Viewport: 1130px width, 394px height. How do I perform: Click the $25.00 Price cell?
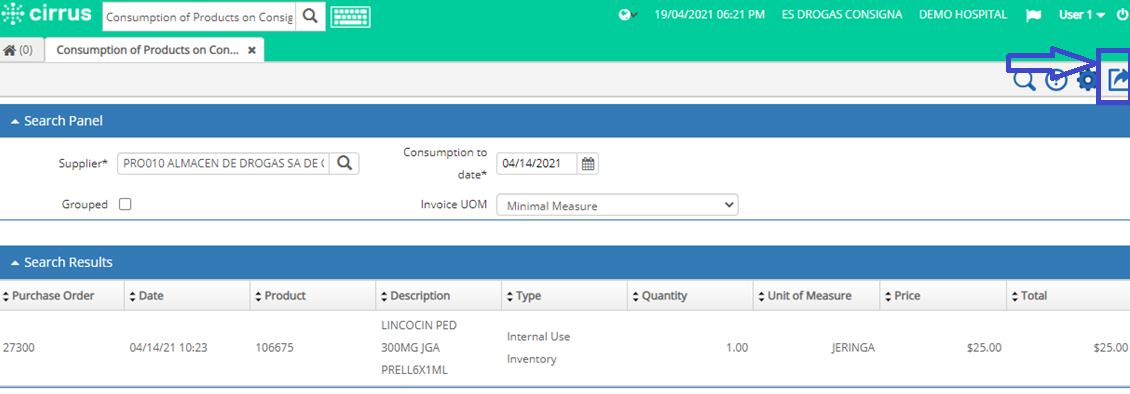point(984,348)
